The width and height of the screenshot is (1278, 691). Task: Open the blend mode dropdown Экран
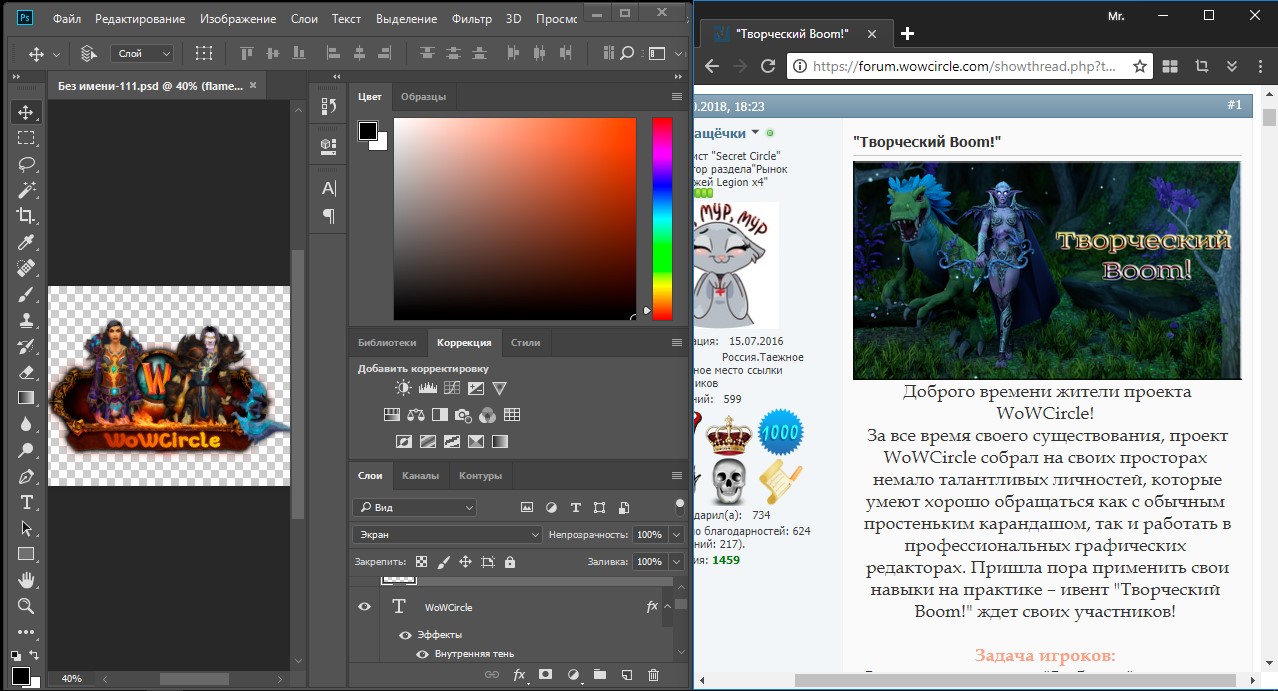[447, 535]
